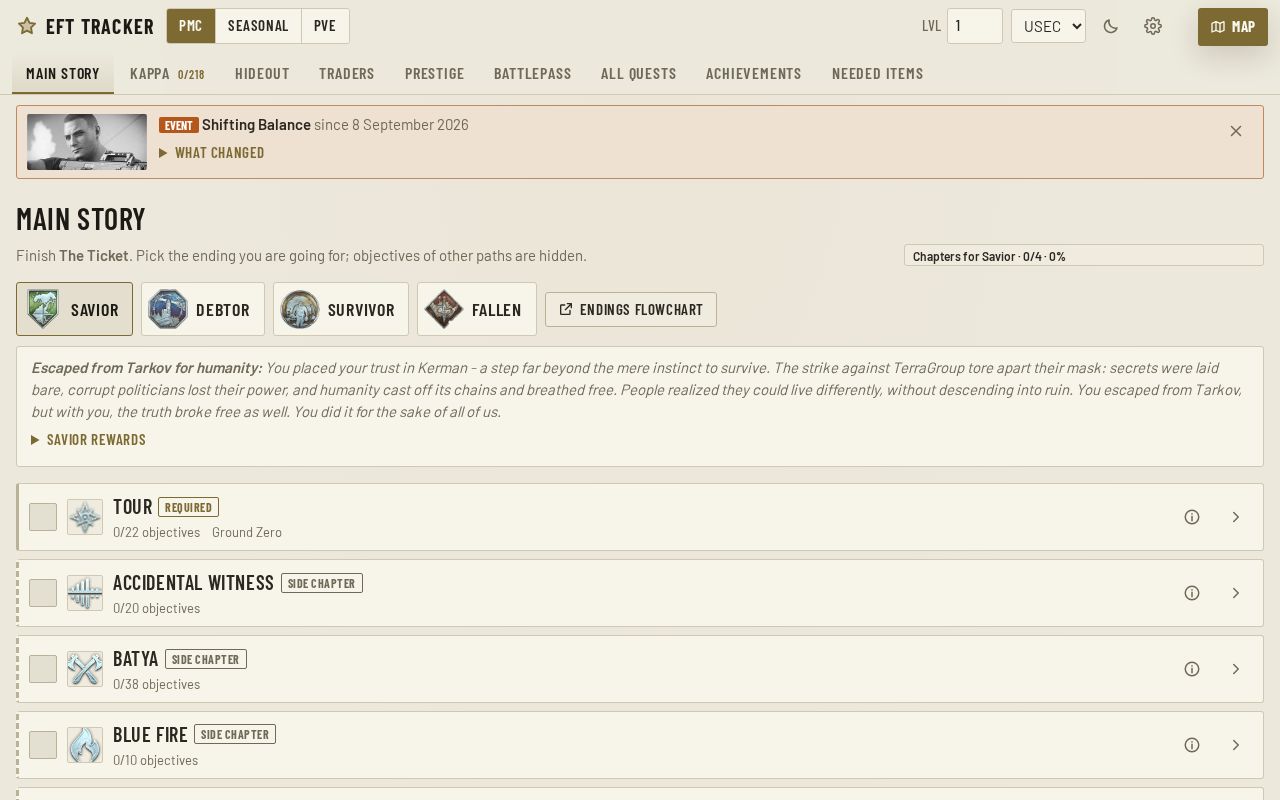The height and width of the screenshot is (800, 1280).
Task: Show info for the Batya chapter
Action: 1192,669
